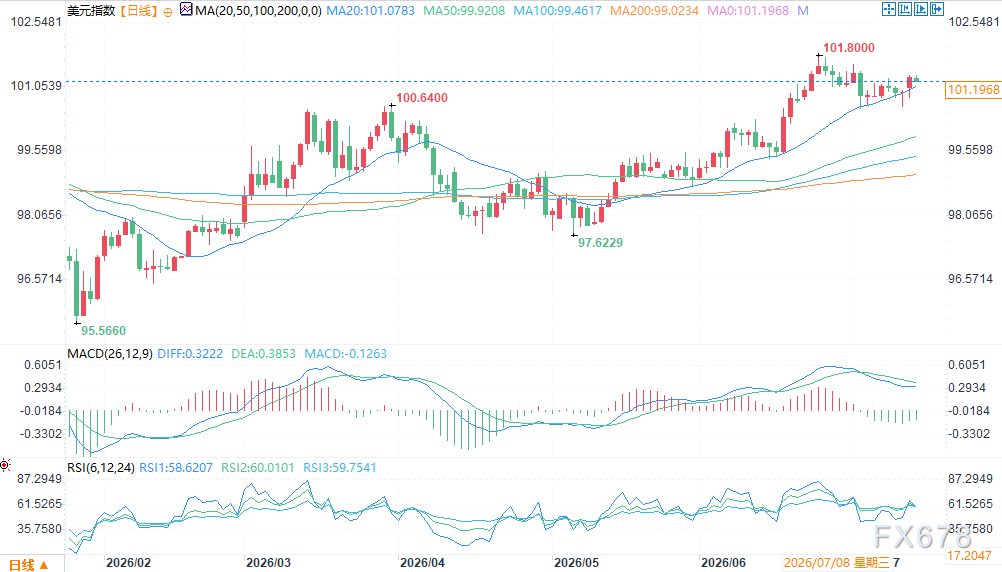This screenshot has height=572, width=1002.
Task: Click the red sun marker icon beside RSI
Action: [4, 465]
